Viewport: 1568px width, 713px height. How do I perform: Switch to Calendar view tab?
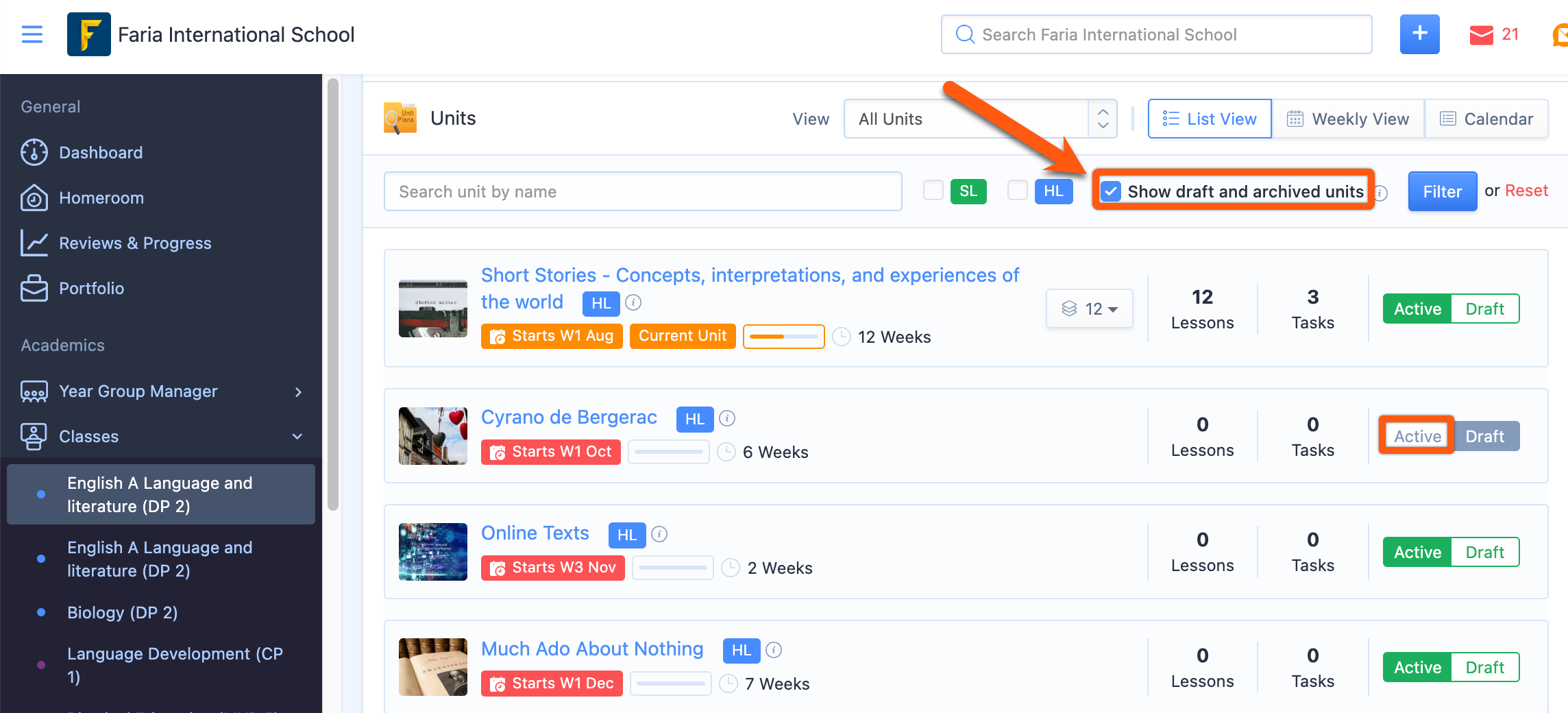click(x=1486, y=119)
